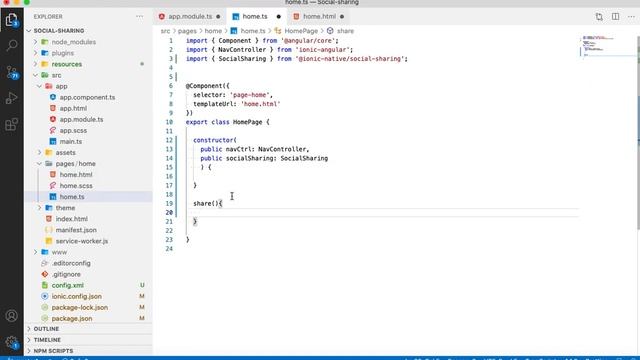This screenshot has width=640, height=360.
Task: Switch to the home.html tab
Action: click(319, 16)
